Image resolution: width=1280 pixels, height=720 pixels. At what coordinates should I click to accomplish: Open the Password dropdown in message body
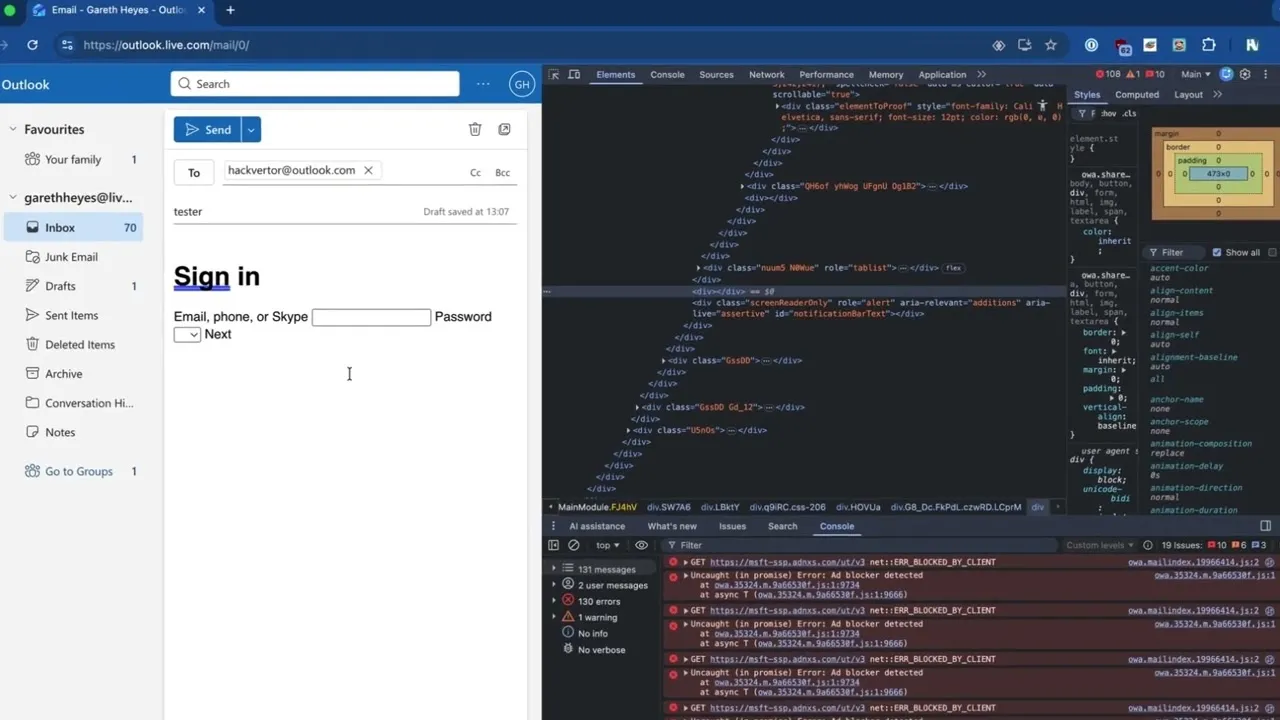point(187,335)
